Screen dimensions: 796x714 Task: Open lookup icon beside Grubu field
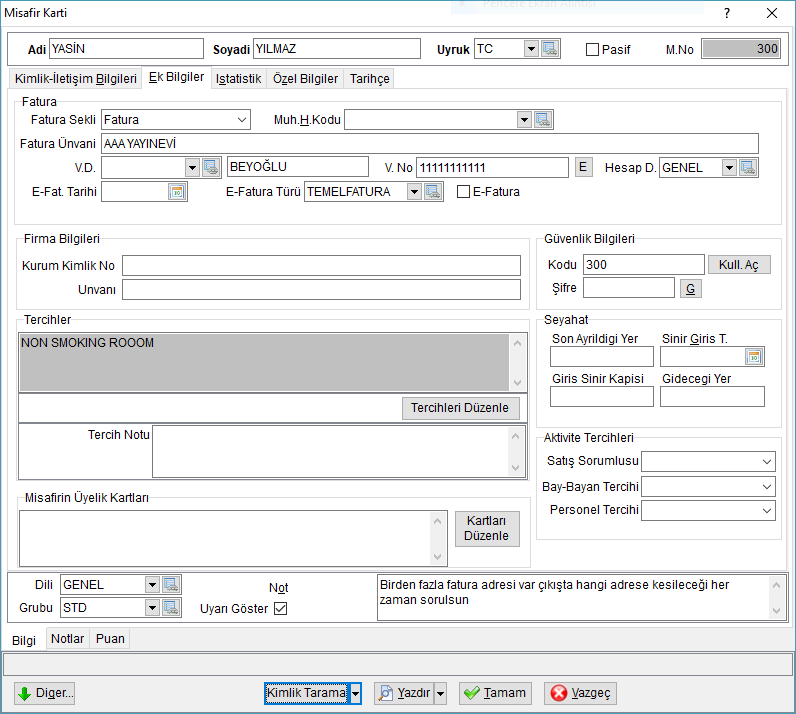tap(171, 607)
